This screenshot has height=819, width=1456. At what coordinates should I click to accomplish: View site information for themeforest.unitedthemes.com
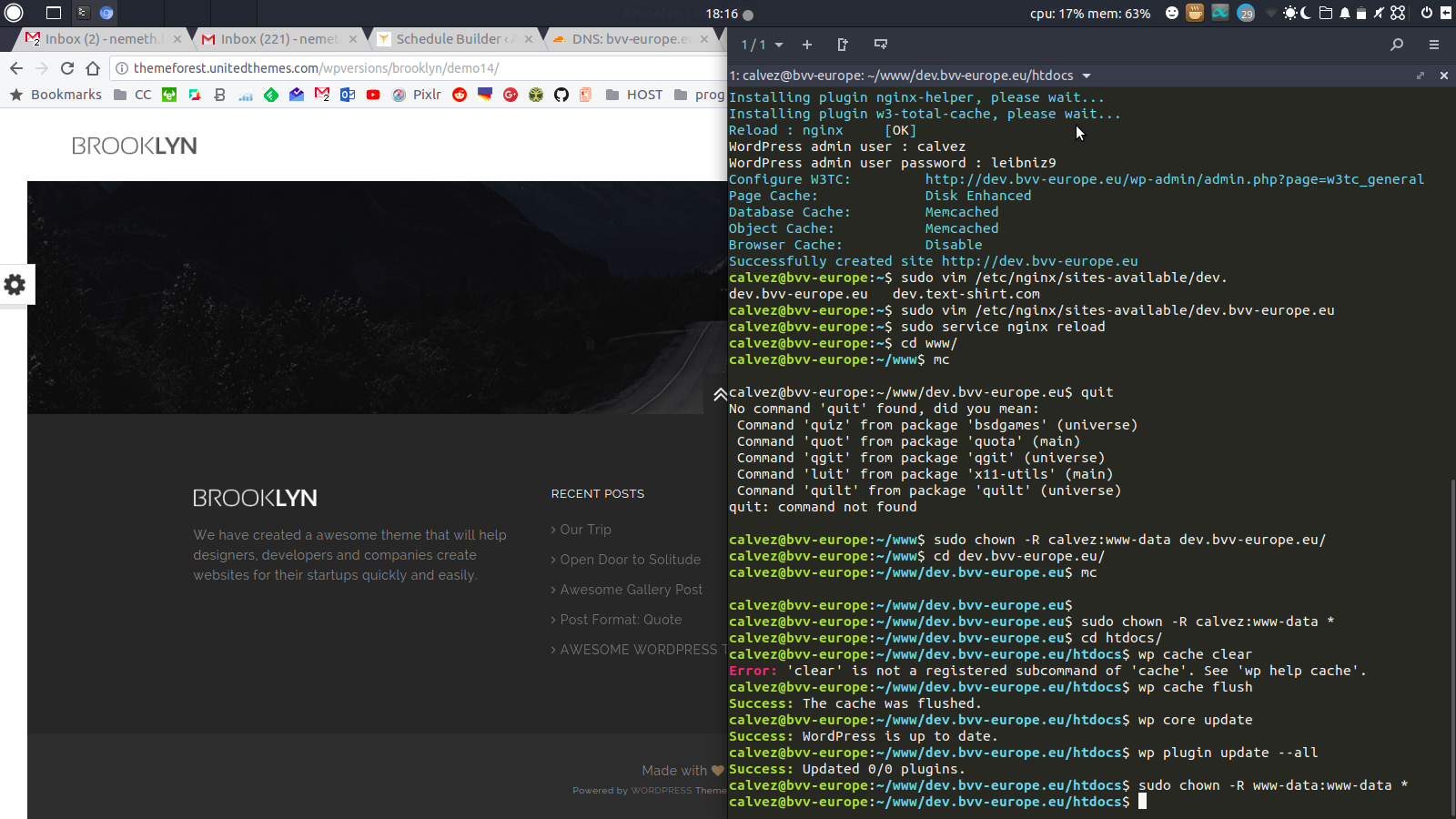tap(122, 68)
